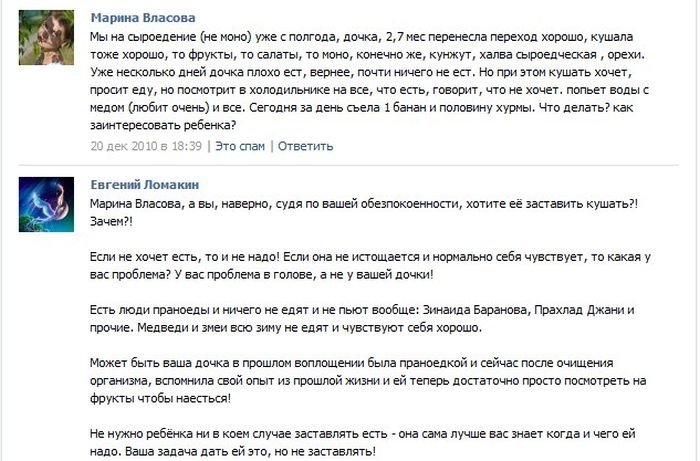Open Марина Власова's profile name link
Screen dimensions: 700x461
click(x=143, y=18)
